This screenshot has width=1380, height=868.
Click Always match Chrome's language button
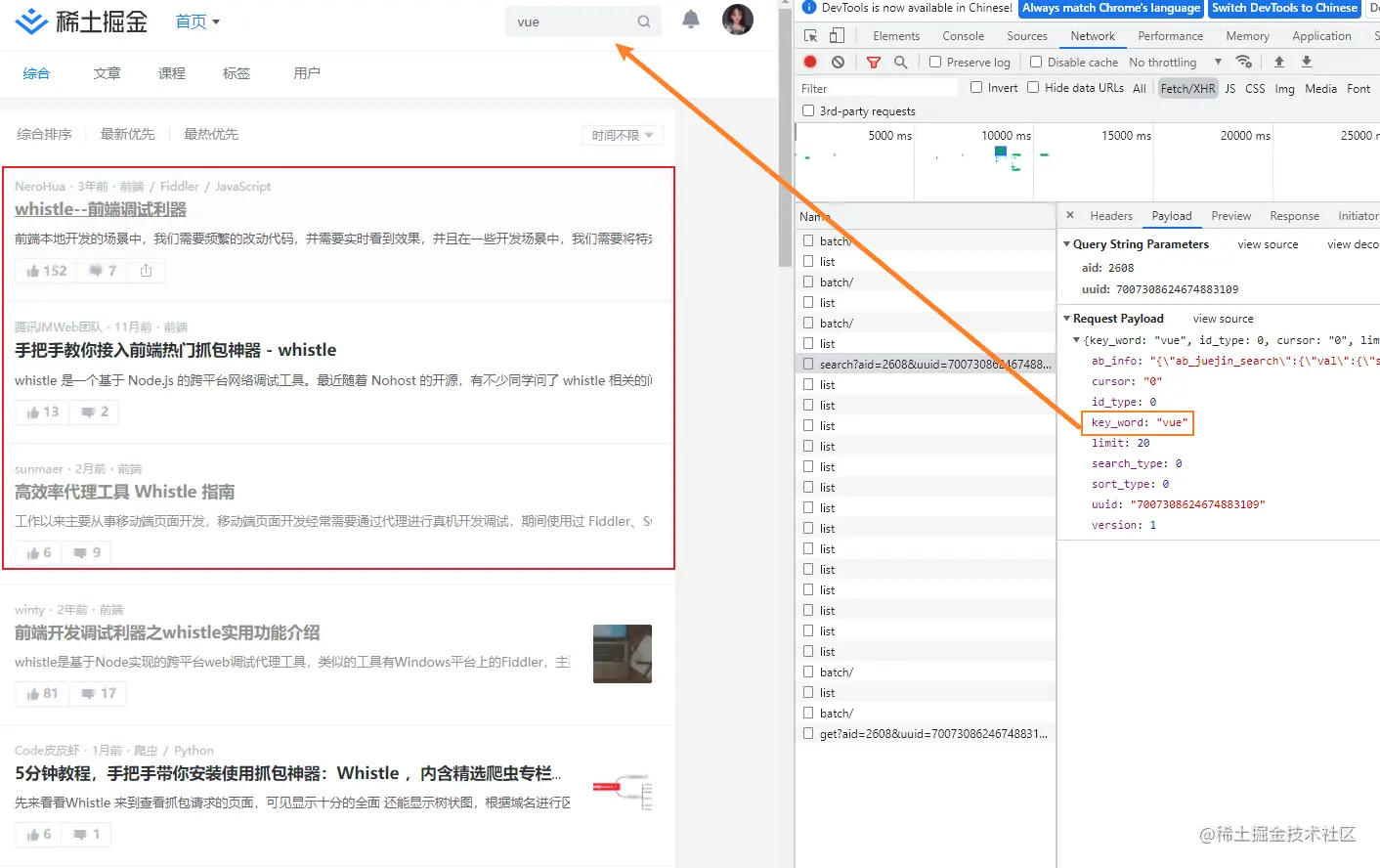(1111, 8)
